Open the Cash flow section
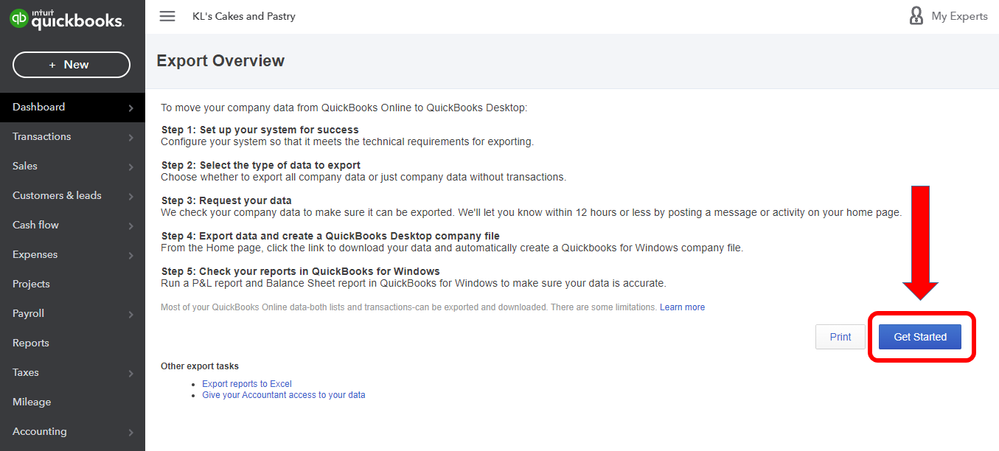This screenshot has width=999, height=451. point(36,225)
